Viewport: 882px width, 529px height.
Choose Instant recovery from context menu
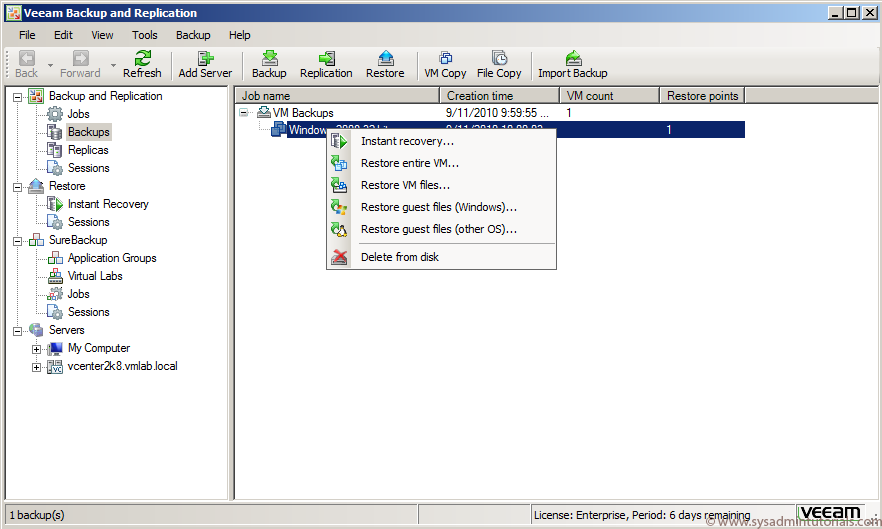(407, 141)
